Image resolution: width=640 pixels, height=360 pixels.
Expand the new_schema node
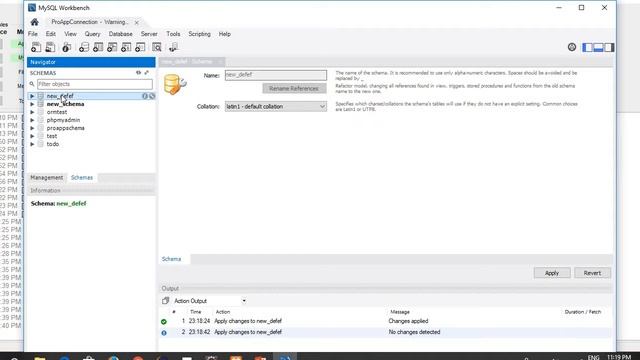pyautogui.click(x=32, y=104)
